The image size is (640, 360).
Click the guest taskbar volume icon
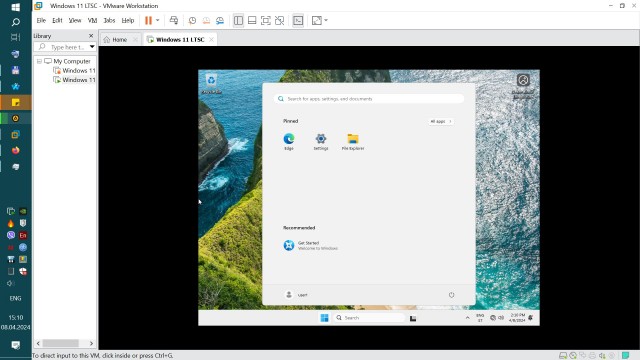[501, 318]
